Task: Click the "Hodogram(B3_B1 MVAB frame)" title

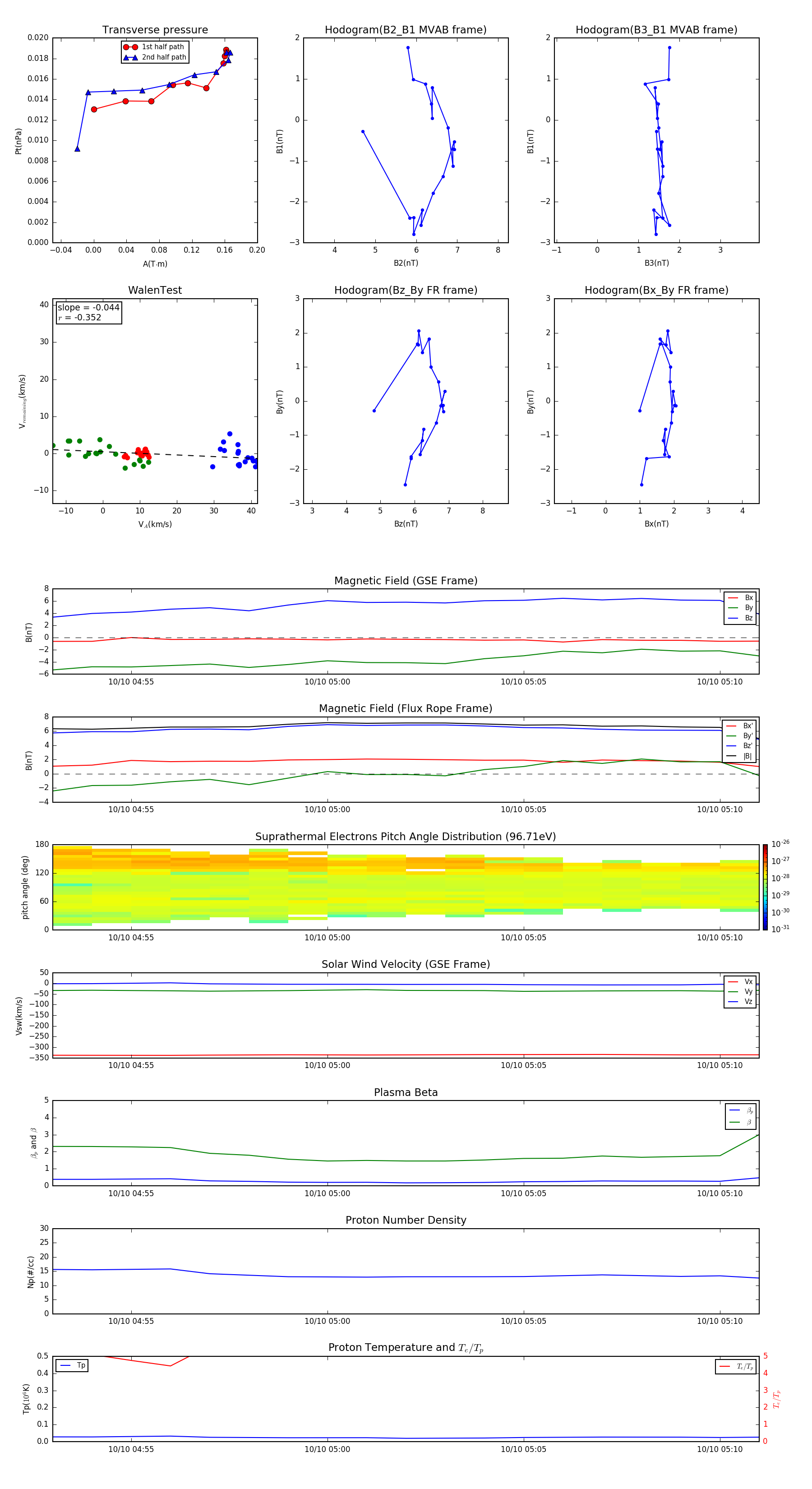Action: [656, 30]
